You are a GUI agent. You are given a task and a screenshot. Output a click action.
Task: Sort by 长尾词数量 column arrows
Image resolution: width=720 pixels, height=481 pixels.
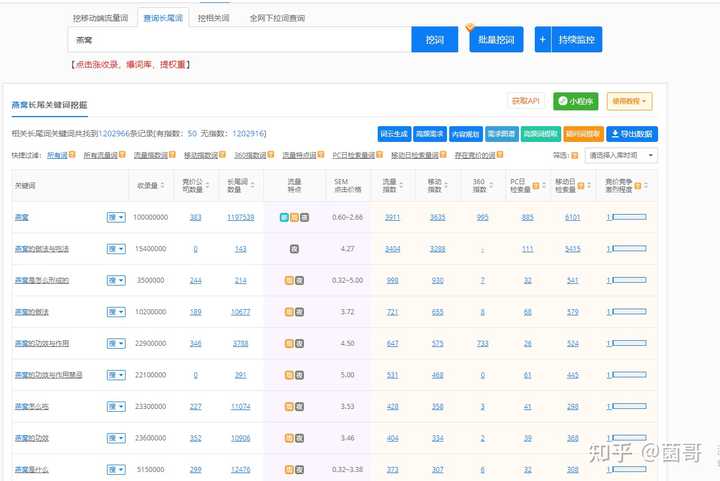pos(252,185)
